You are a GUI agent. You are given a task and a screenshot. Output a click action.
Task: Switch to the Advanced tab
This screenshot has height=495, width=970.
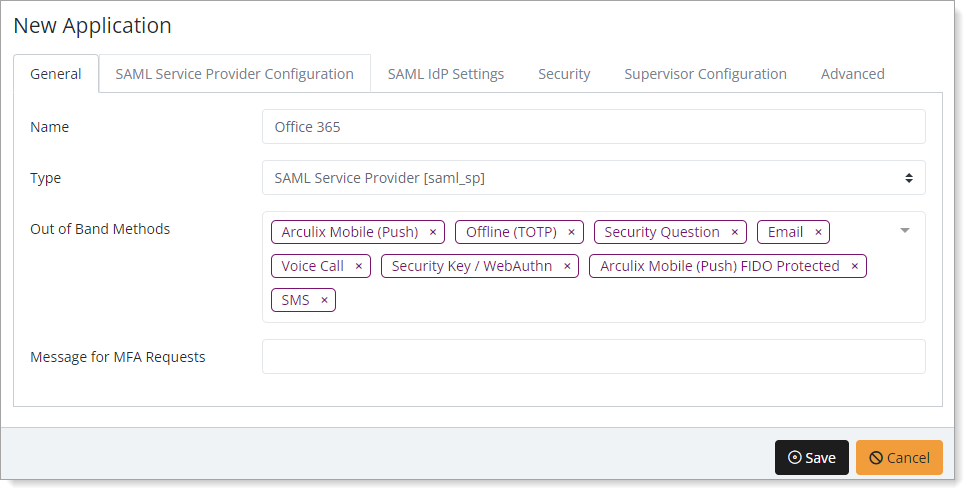[x=852, y=74]
